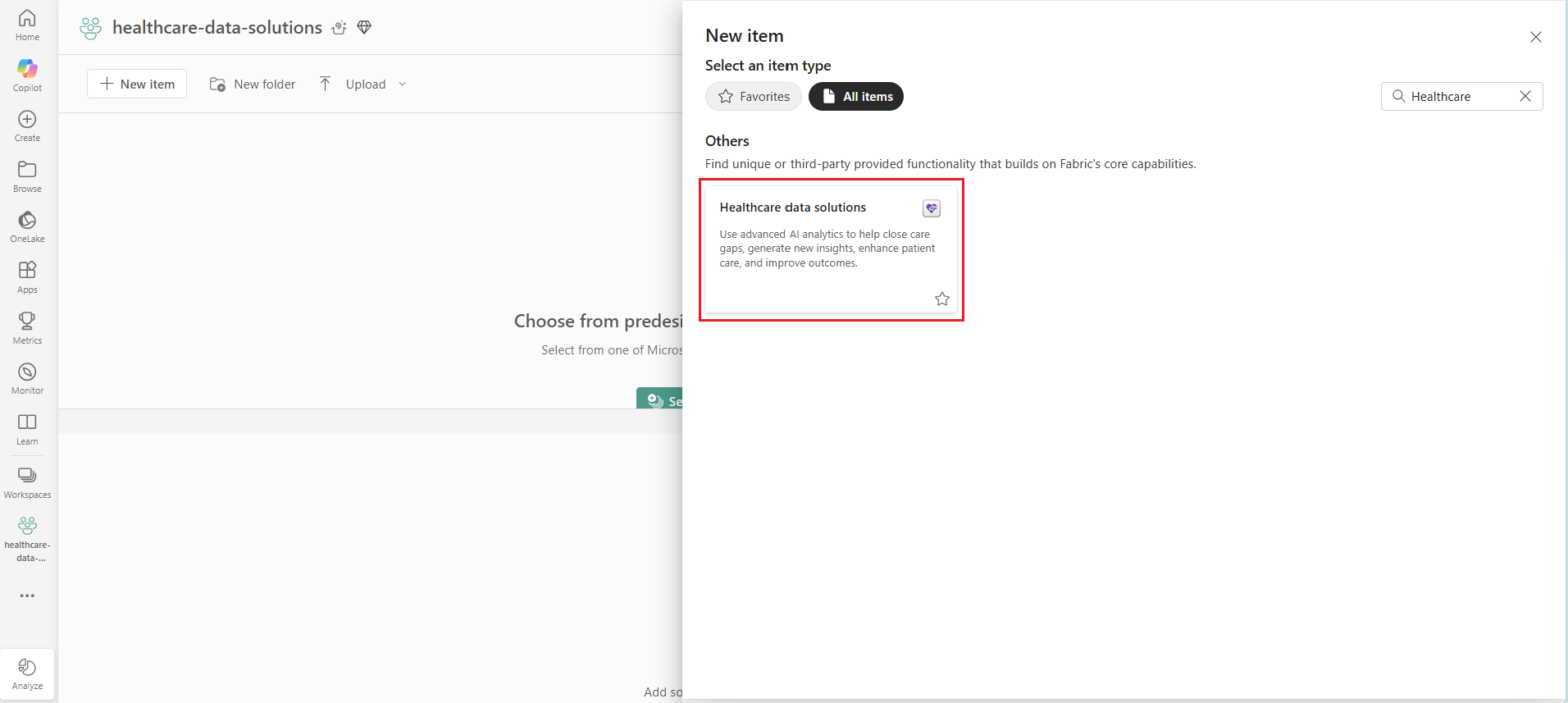This screenshot has width=1568, height=703.
Task: Open the Monitor hub icon
Action: (x=27, y=378)
